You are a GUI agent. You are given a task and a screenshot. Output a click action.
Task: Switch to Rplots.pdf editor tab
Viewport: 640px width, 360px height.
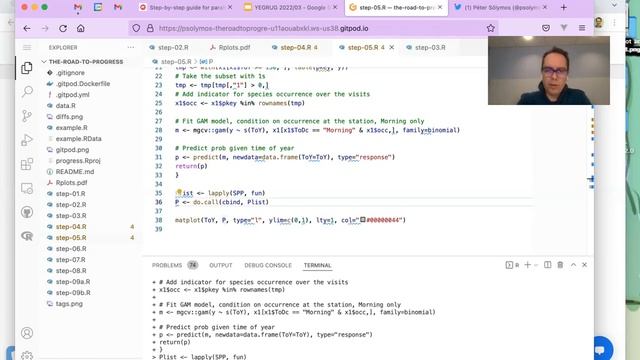(x=230, y=48)
